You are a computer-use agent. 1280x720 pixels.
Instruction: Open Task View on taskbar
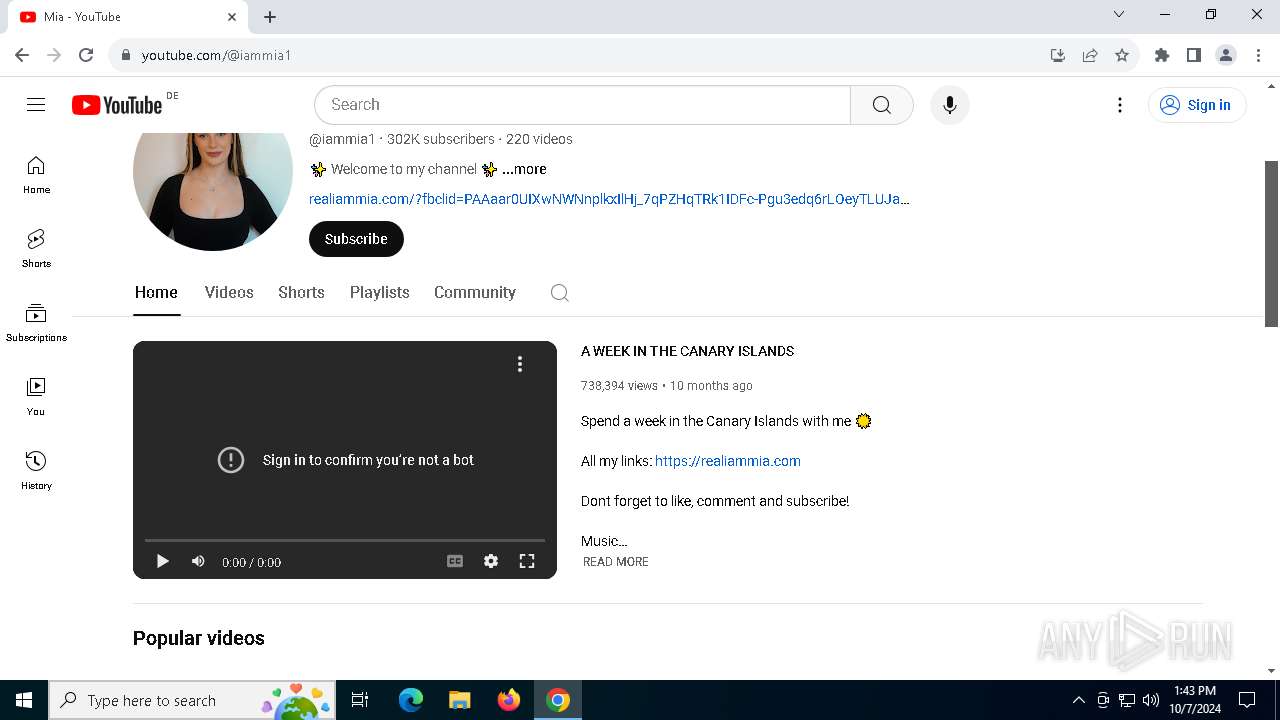click(360, 700)
